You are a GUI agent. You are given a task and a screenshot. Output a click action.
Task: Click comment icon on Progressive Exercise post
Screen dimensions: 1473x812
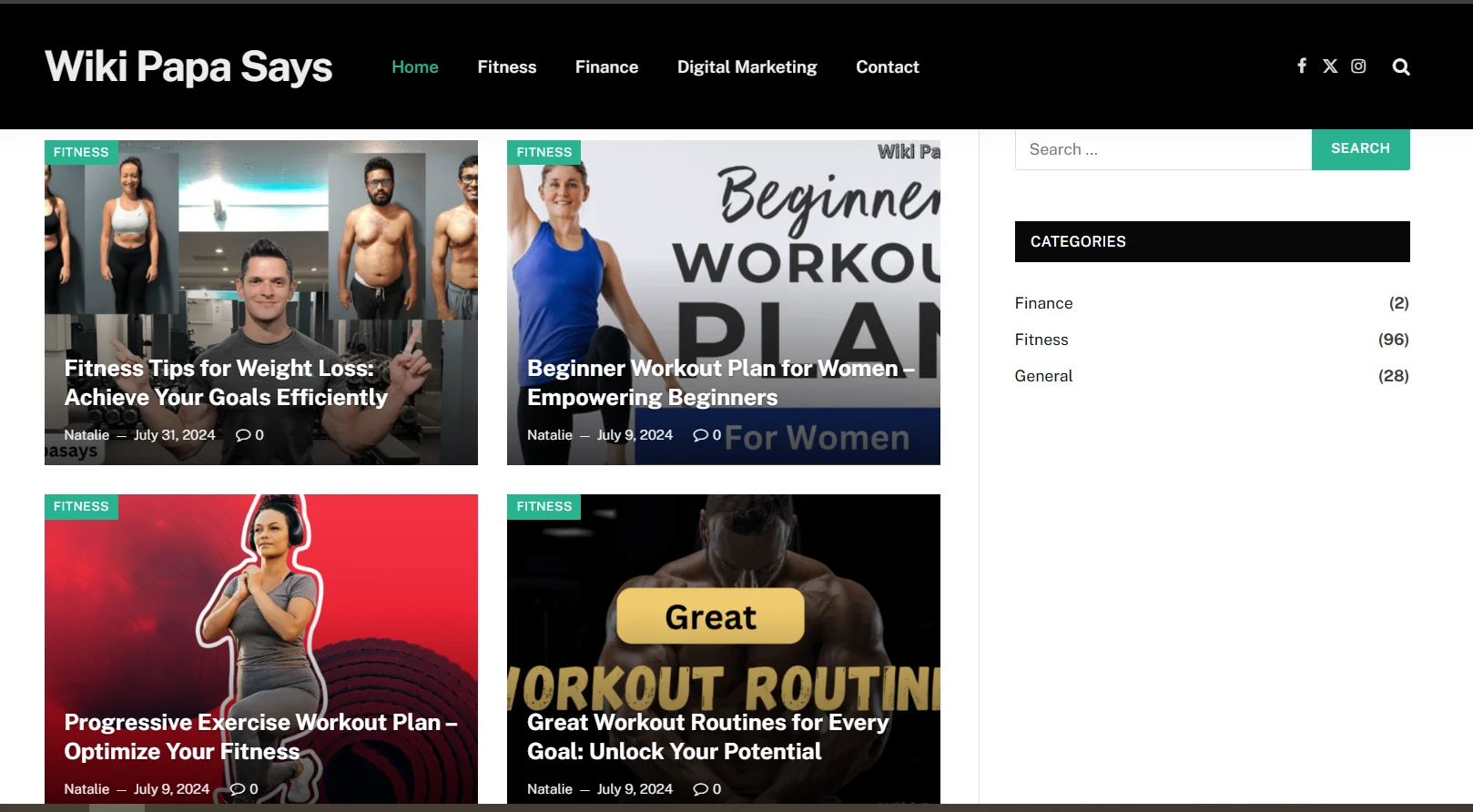[238, 789]
